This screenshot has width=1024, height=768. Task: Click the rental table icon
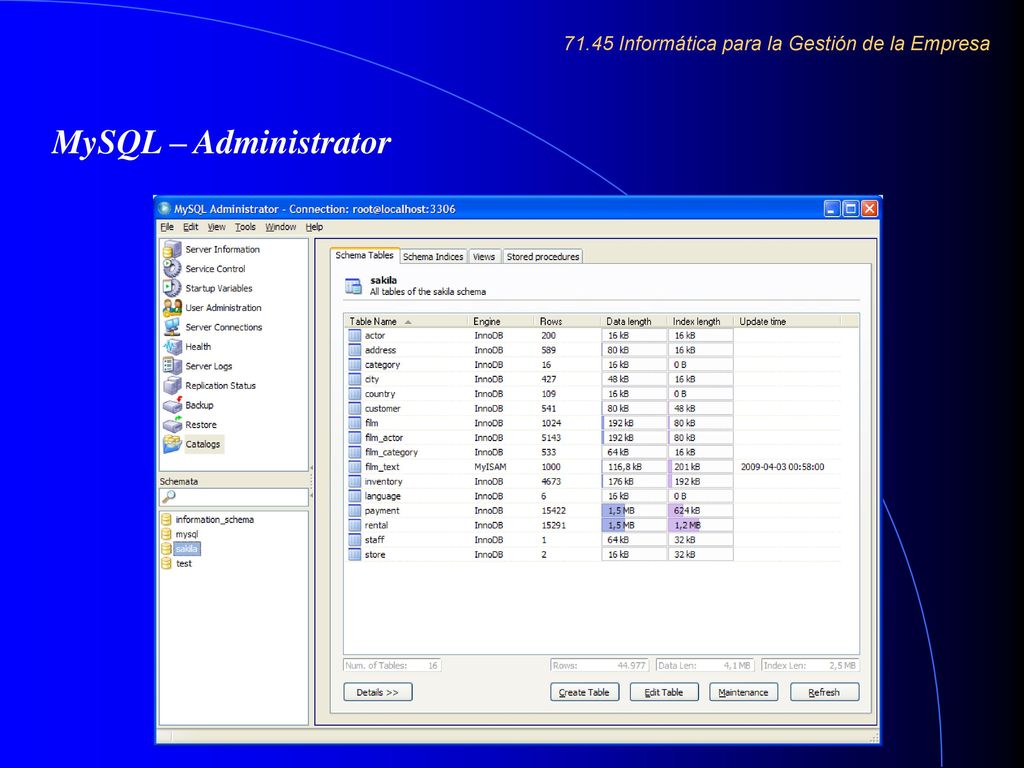pyautogui.click(x=355, y=525)
